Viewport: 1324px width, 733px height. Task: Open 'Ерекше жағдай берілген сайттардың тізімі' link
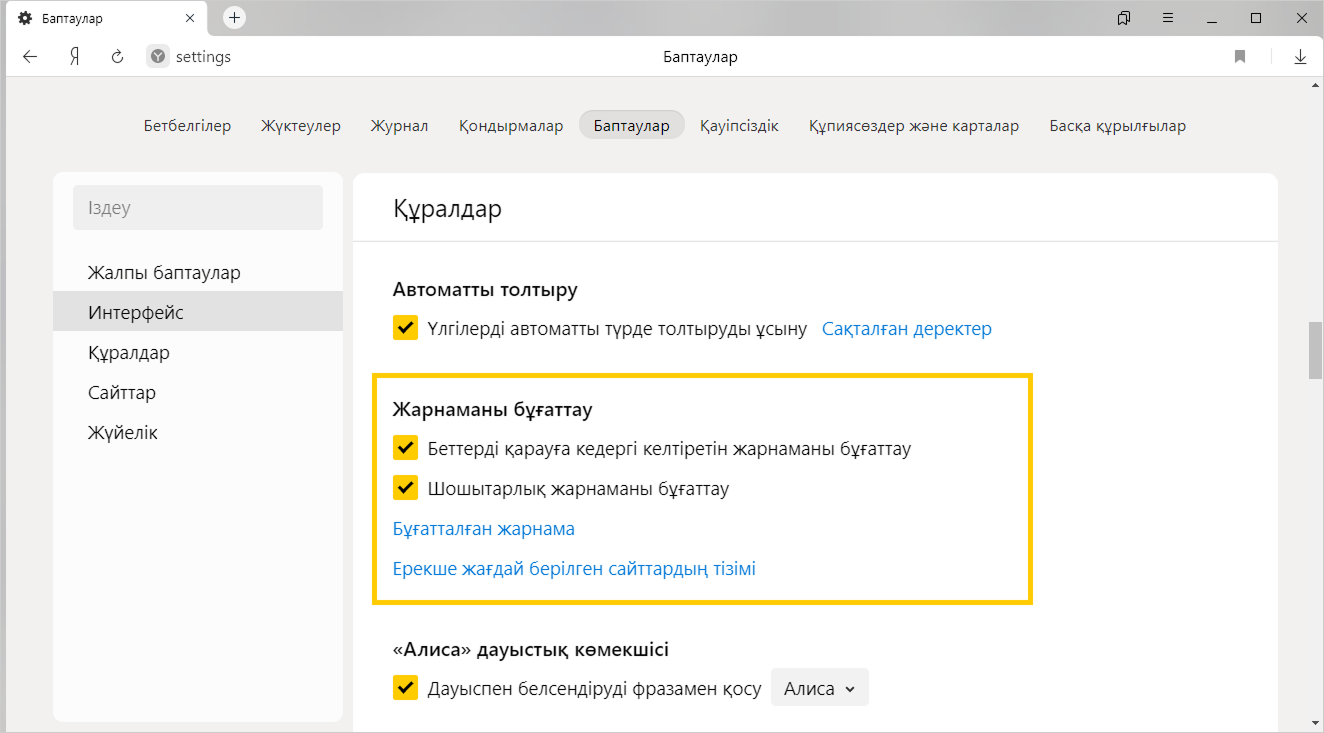click(x=574, y=569)
